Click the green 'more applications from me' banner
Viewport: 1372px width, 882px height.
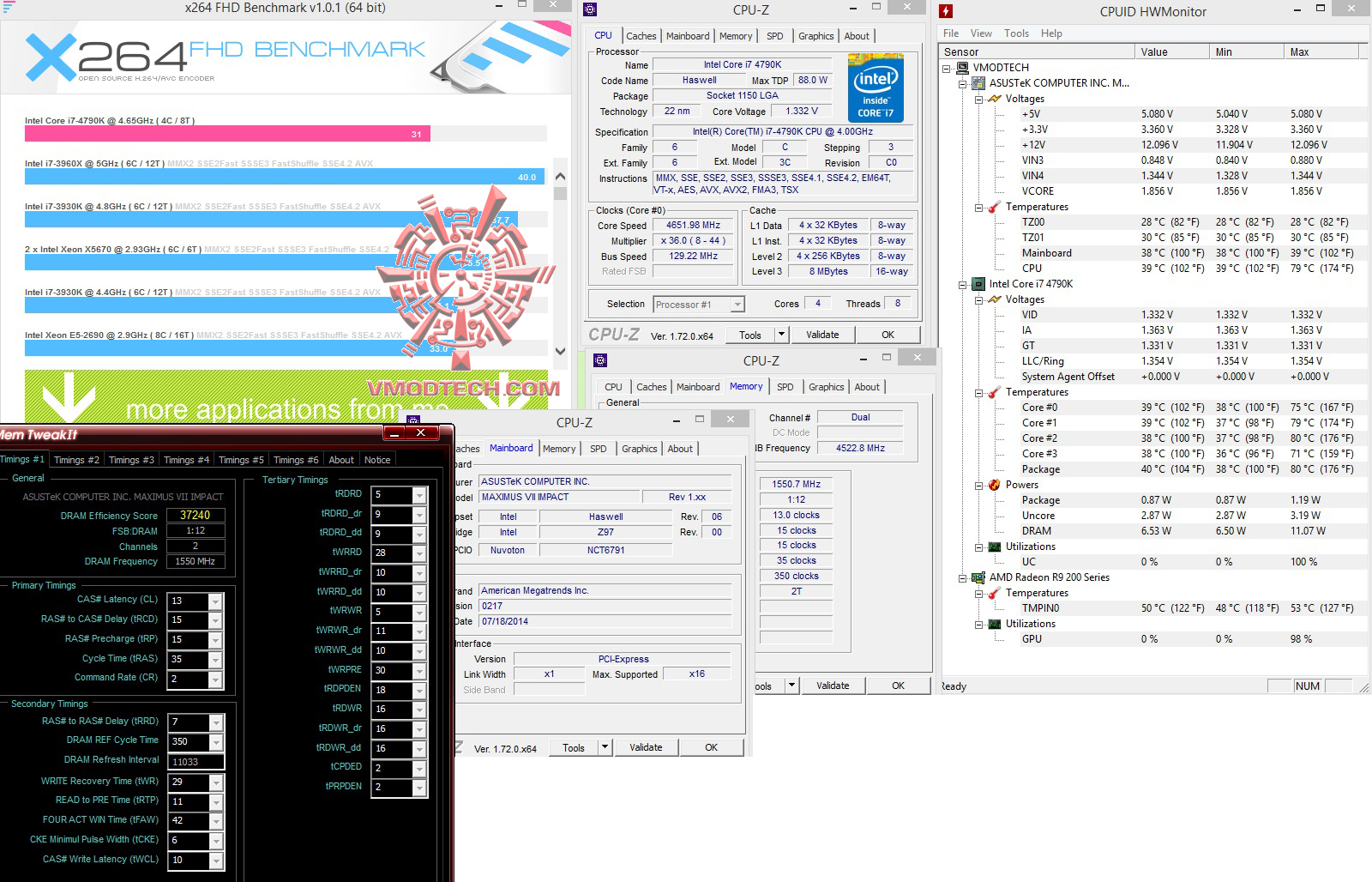coord(286,396)
